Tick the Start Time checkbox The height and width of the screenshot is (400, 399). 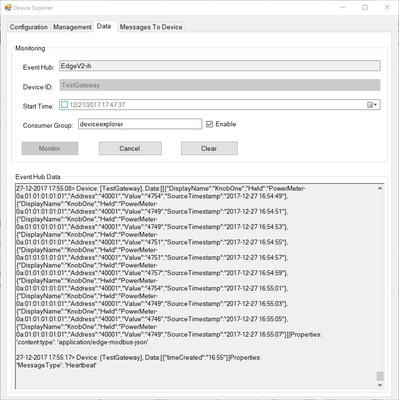pyautogui.click(x=65, y=105)
